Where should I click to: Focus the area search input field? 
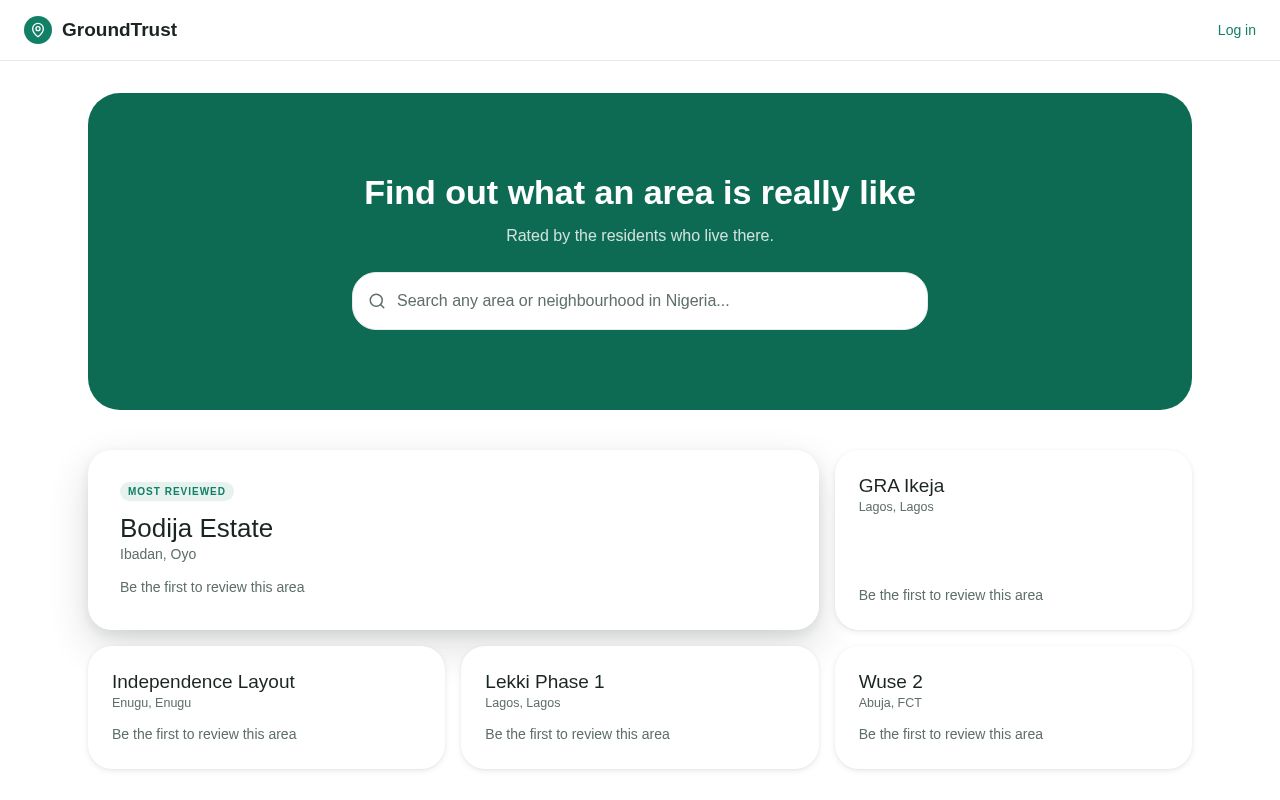click(x=640, y=301)
